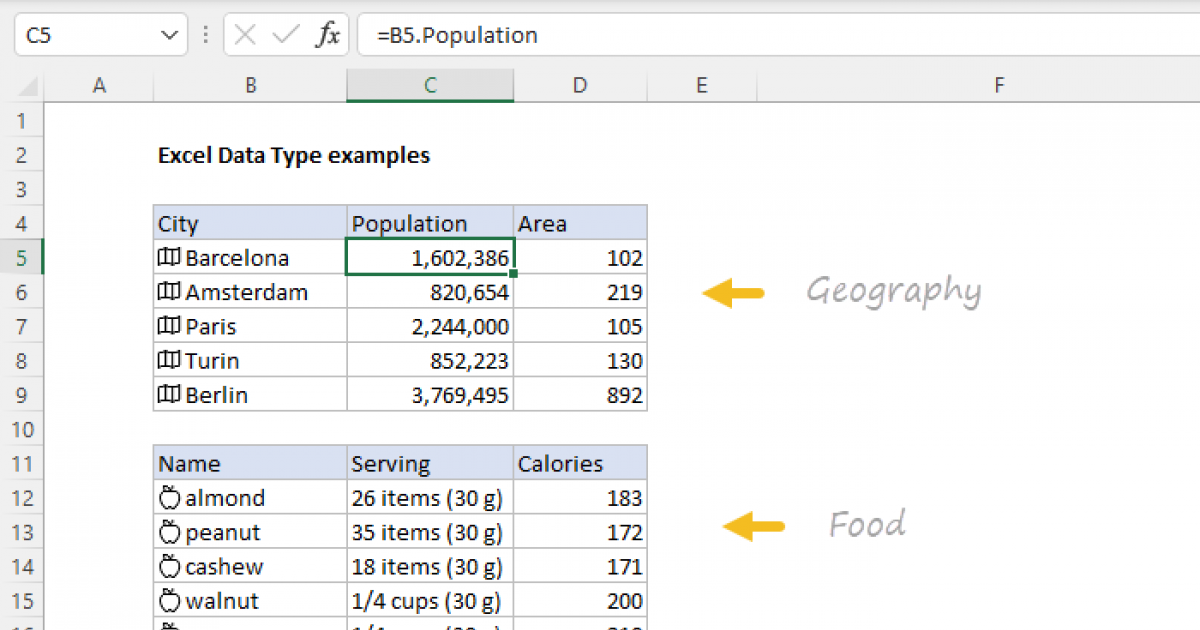Open the Name Box dropdown arrow
This screenshot has height=630, width=1200.
coord(170,33)
